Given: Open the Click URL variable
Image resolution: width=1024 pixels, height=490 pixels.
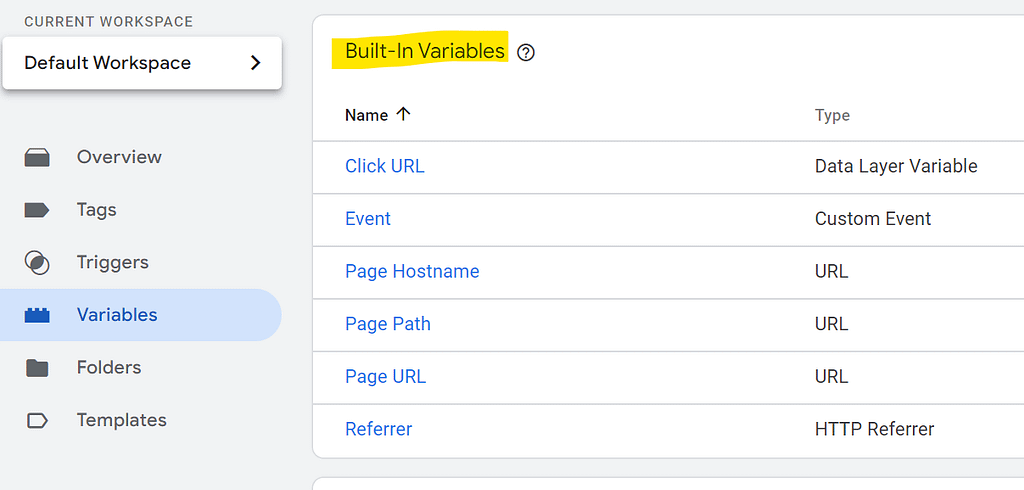Looking at the screenshot, I should pyautogui.click(x=385, y=166).
